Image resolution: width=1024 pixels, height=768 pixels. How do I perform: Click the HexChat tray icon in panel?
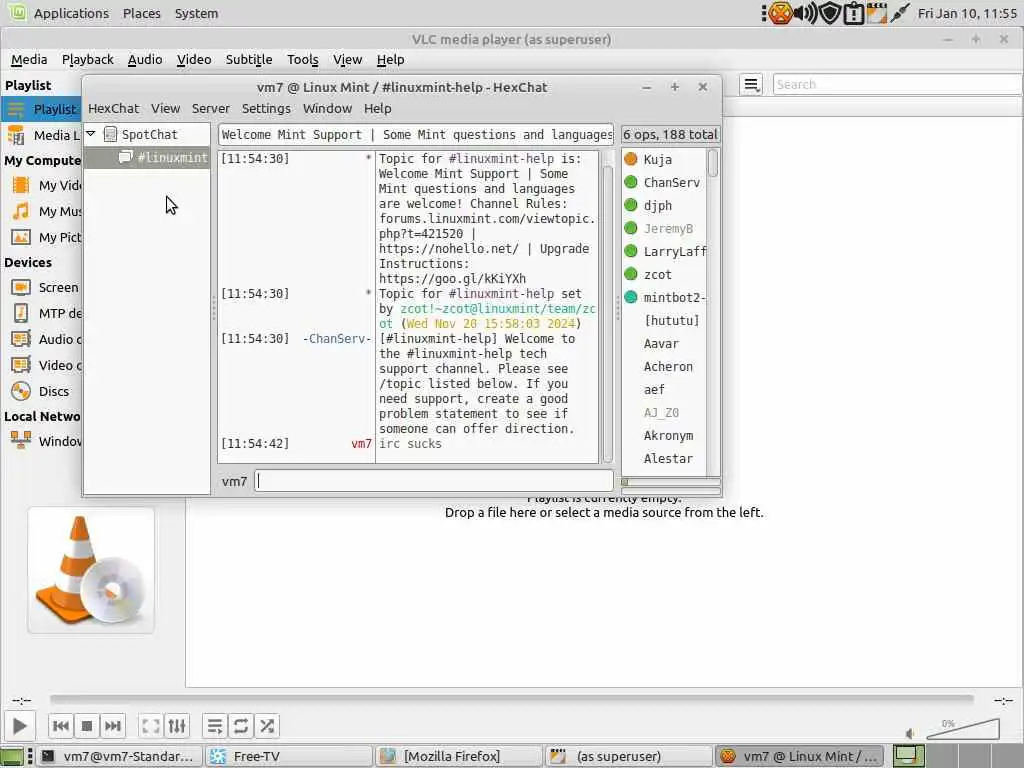click(x=780, y=13)
